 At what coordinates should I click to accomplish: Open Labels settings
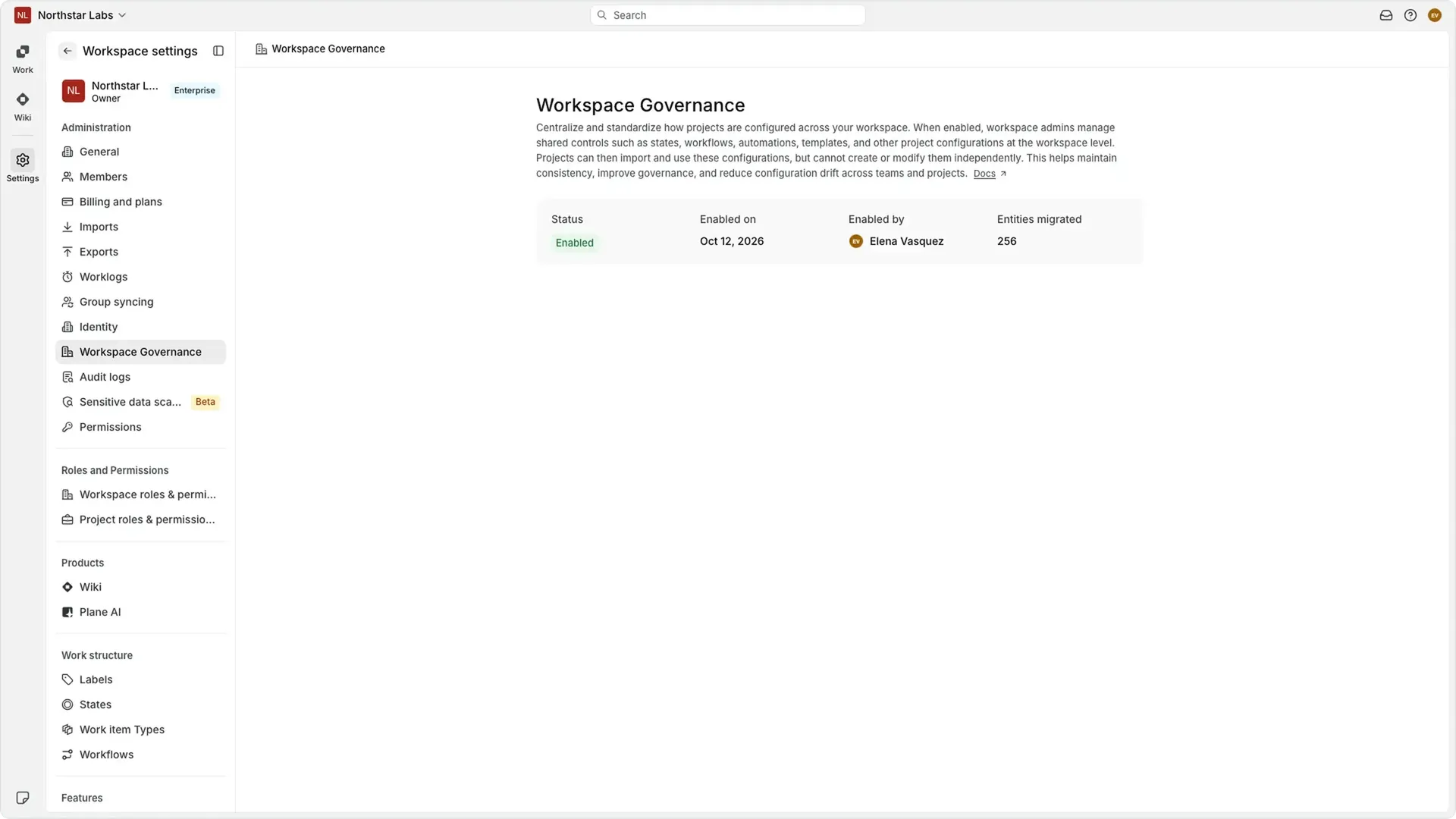(140, 679)
